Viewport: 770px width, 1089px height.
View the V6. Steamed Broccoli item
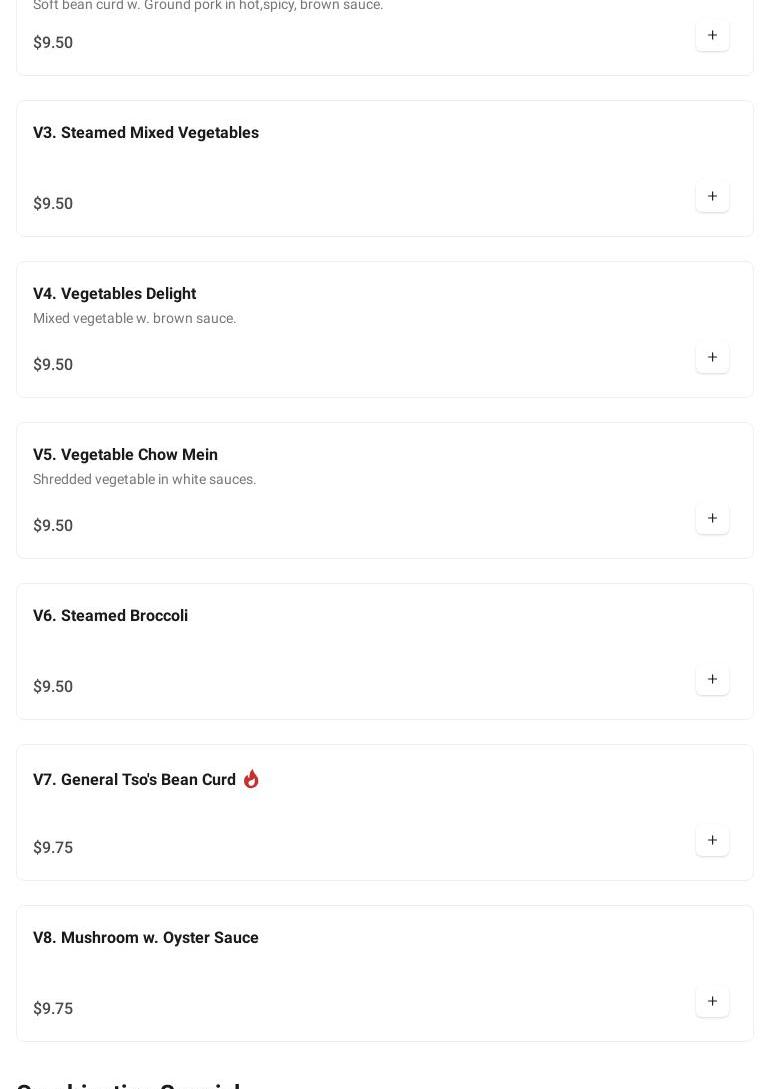click(110, 616)
